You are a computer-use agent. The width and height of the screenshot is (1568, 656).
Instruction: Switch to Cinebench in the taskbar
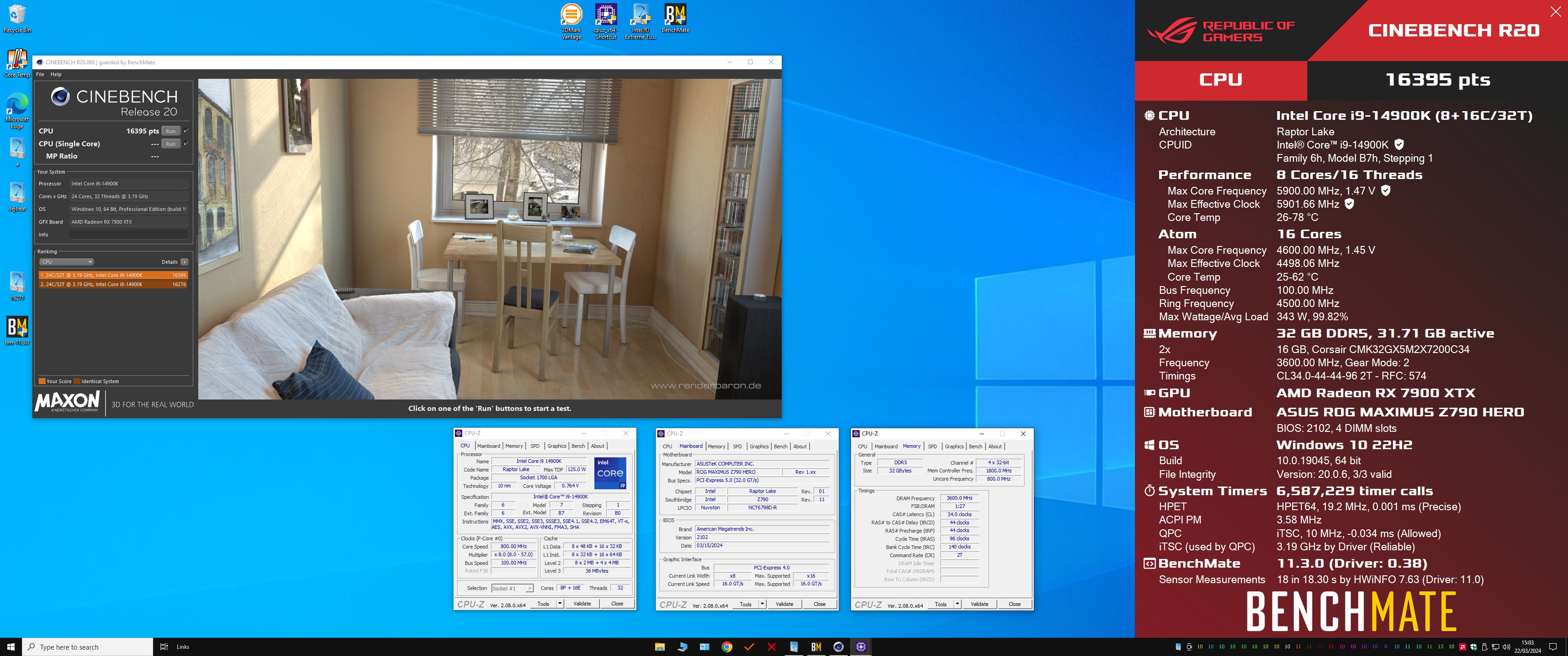[x=838, y=647]
